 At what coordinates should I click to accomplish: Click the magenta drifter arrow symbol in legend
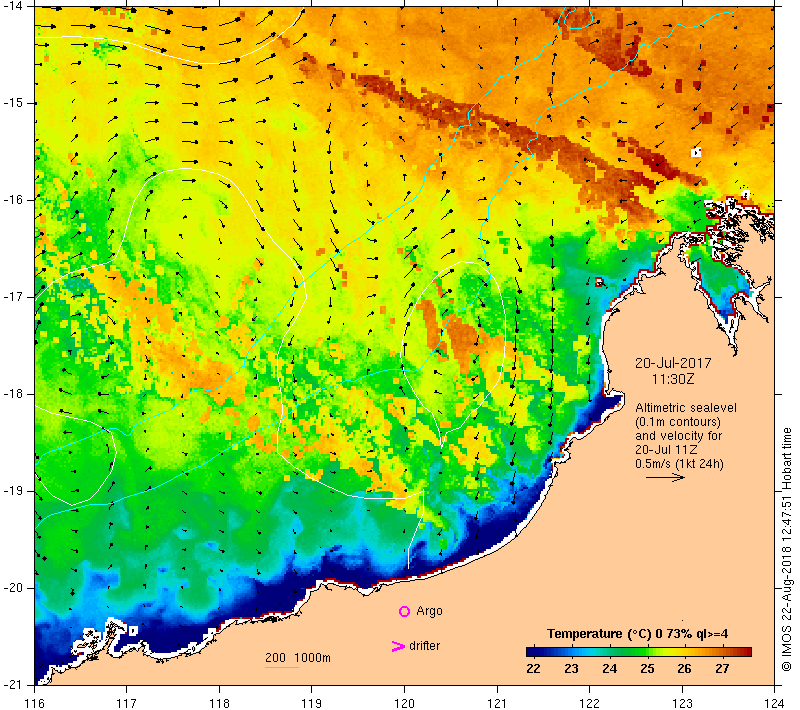397,646
